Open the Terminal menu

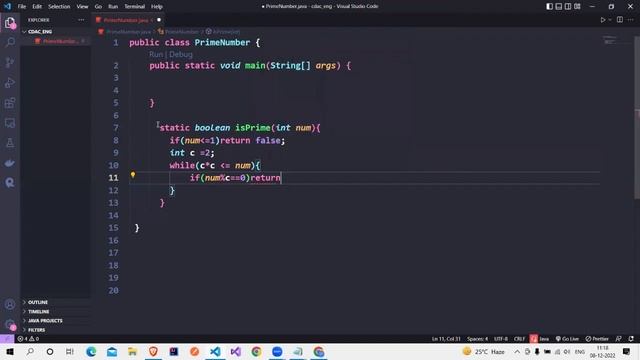tap(135, 7)
